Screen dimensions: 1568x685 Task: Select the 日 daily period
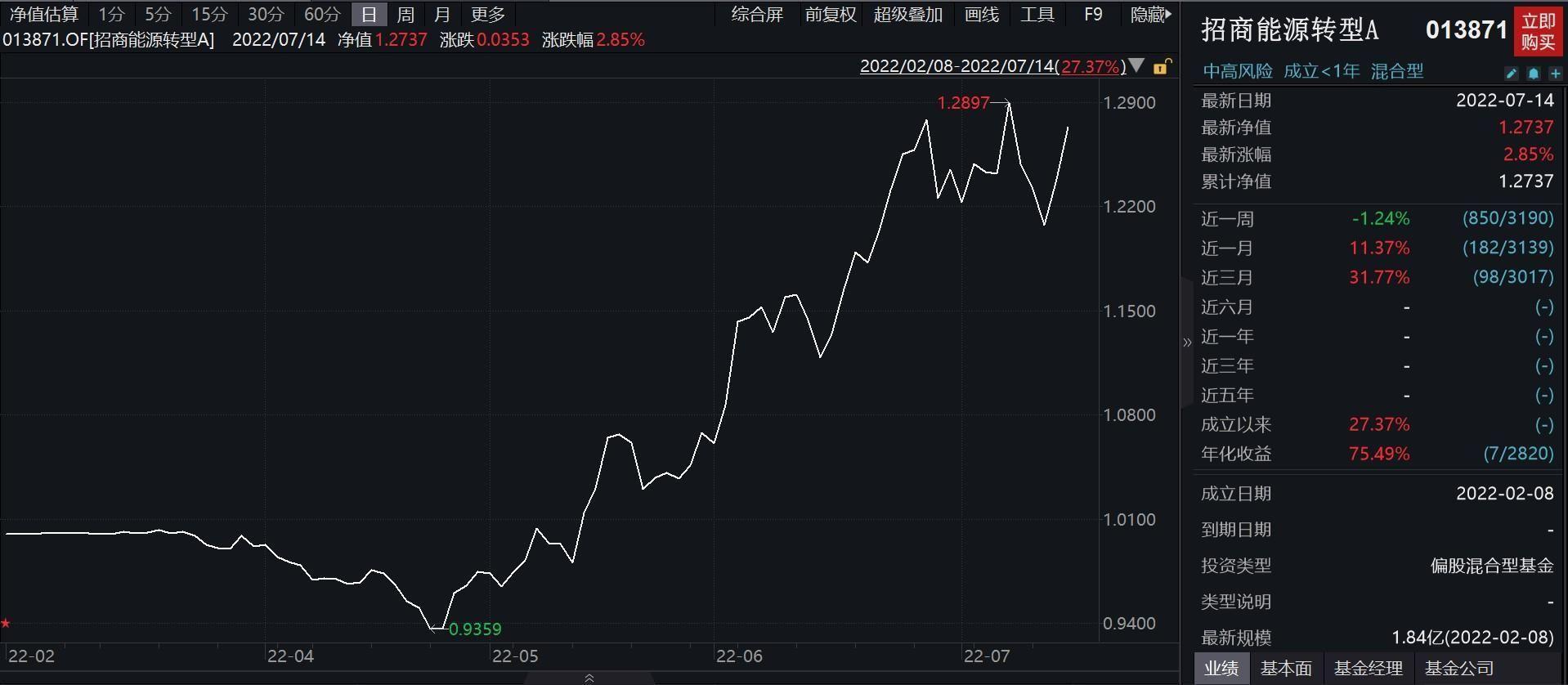[369, 15]
